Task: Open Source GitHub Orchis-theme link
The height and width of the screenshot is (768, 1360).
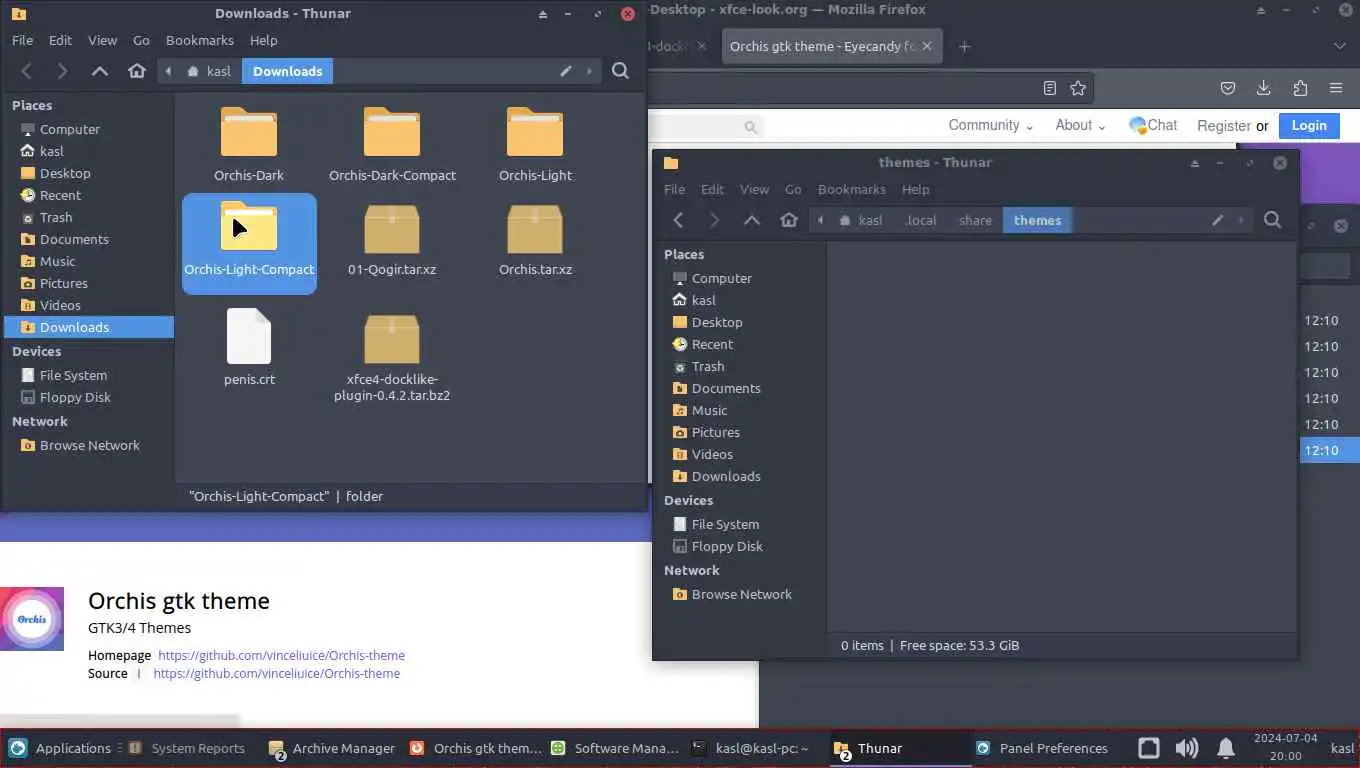Action: click(277, 673)
